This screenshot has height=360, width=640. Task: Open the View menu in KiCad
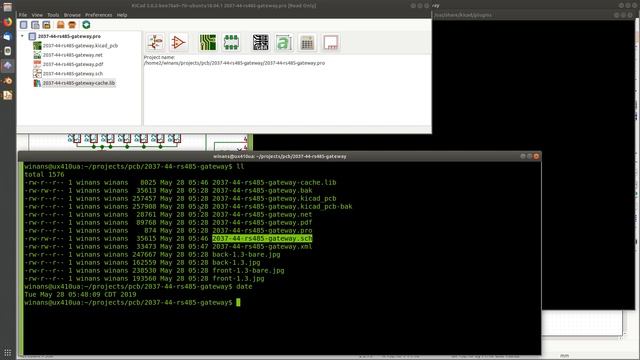(37, 15)
